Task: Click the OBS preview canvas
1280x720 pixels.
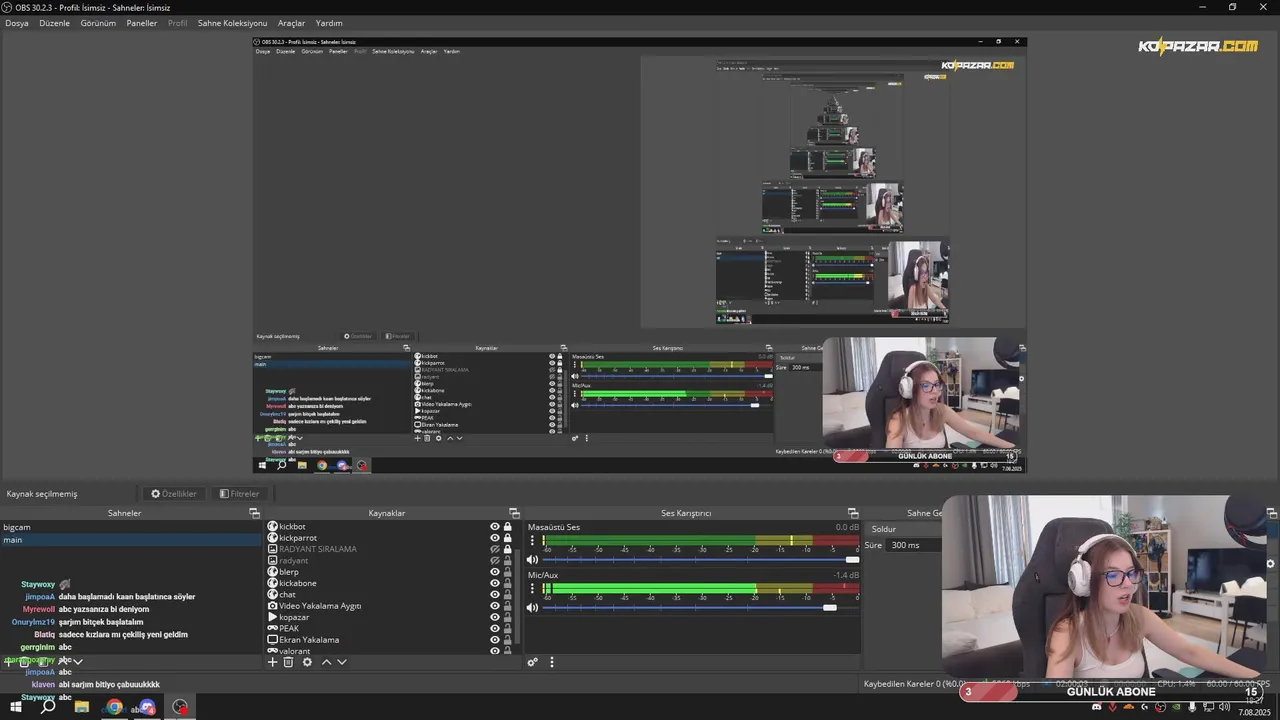Action: 639,254
